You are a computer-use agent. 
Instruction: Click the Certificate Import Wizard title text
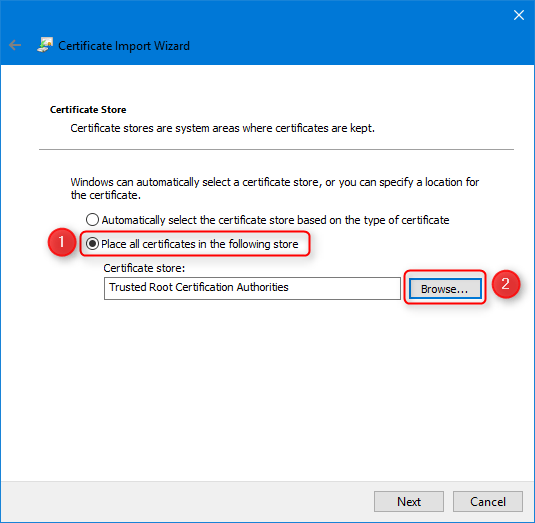tap(124, 46)
